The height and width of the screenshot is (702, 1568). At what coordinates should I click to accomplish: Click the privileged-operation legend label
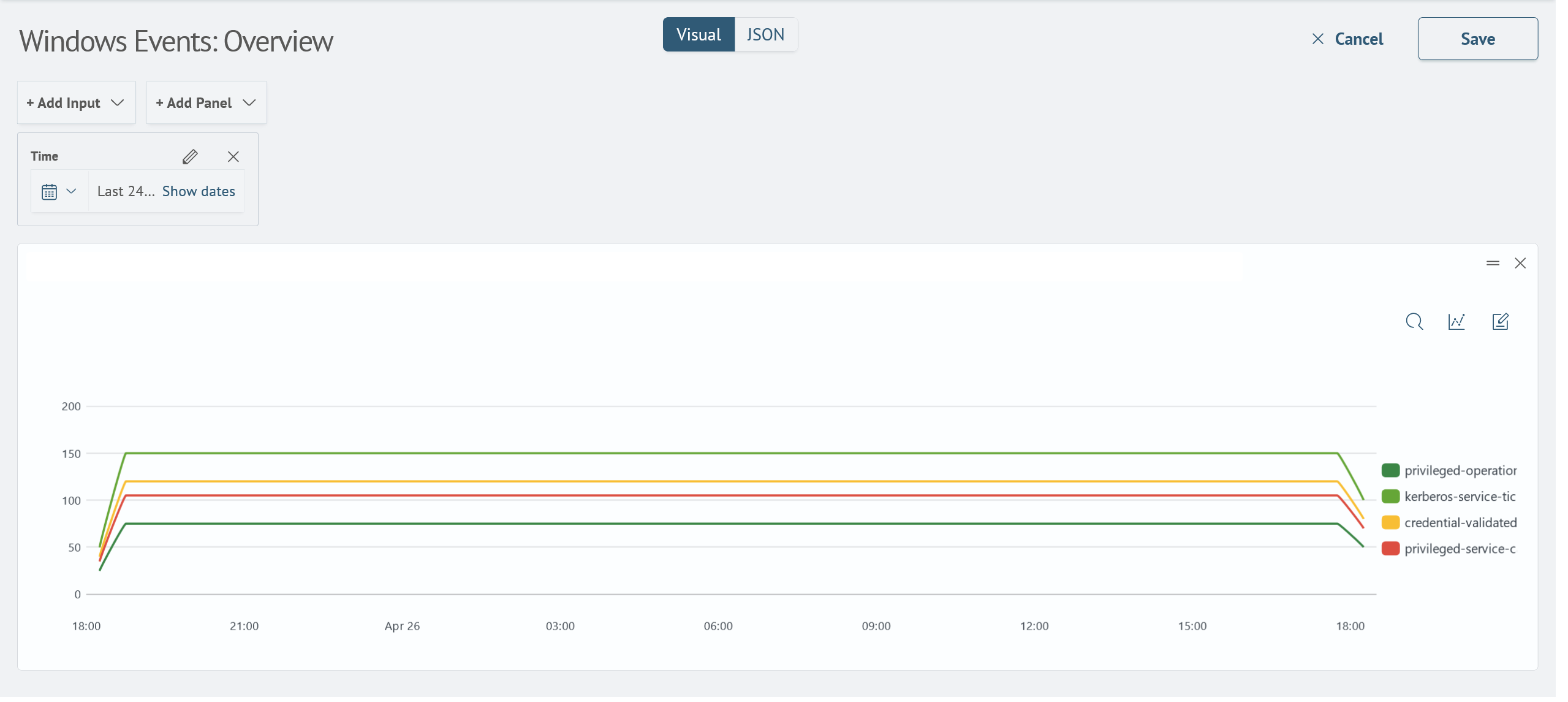[x=1461, y=471]
